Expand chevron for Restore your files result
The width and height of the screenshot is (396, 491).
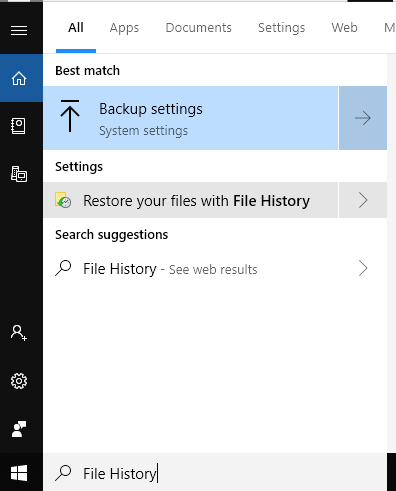(x=363, y=200)
